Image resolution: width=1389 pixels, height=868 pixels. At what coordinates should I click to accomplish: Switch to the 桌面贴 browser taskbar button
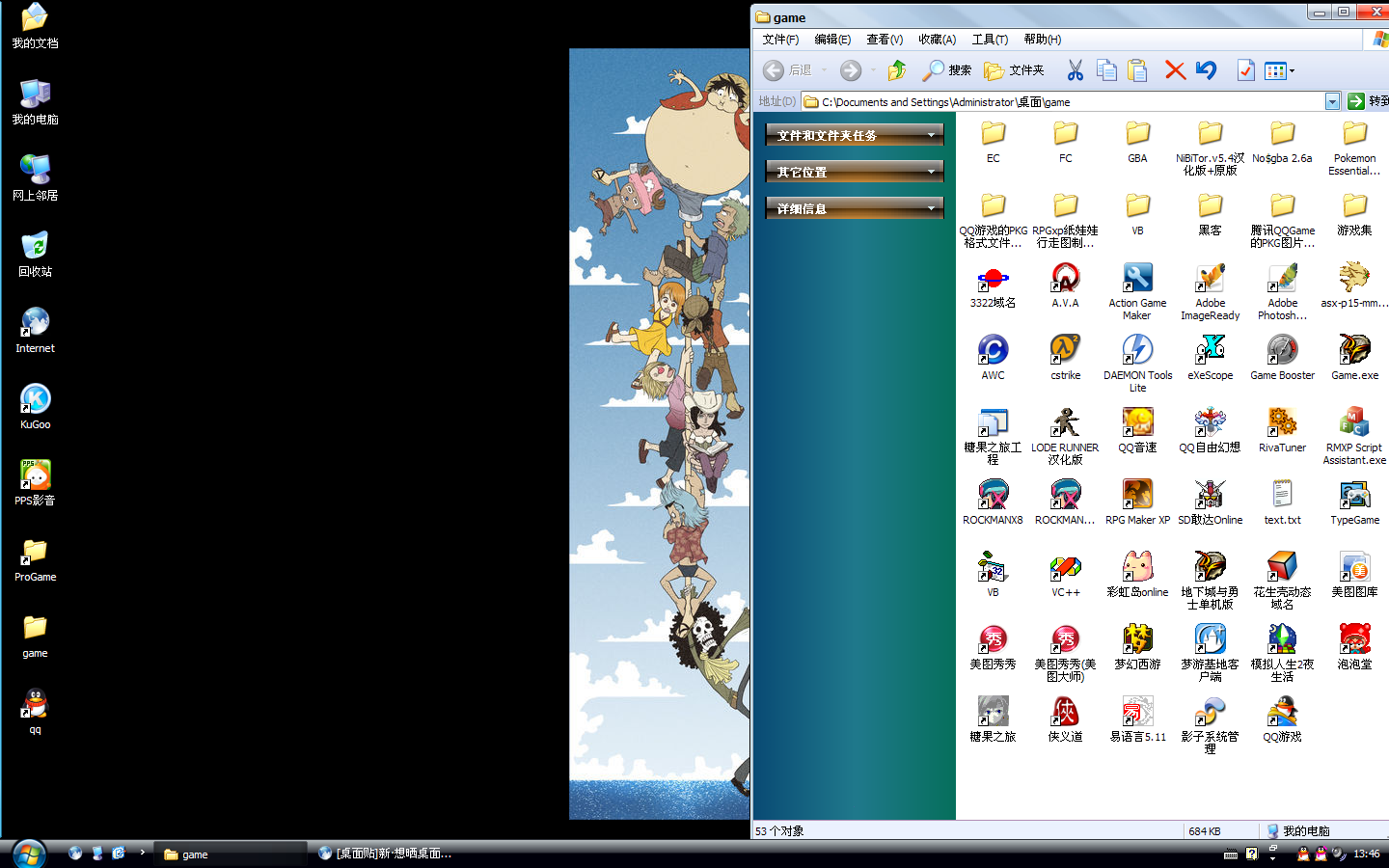(x=386, y=854)
